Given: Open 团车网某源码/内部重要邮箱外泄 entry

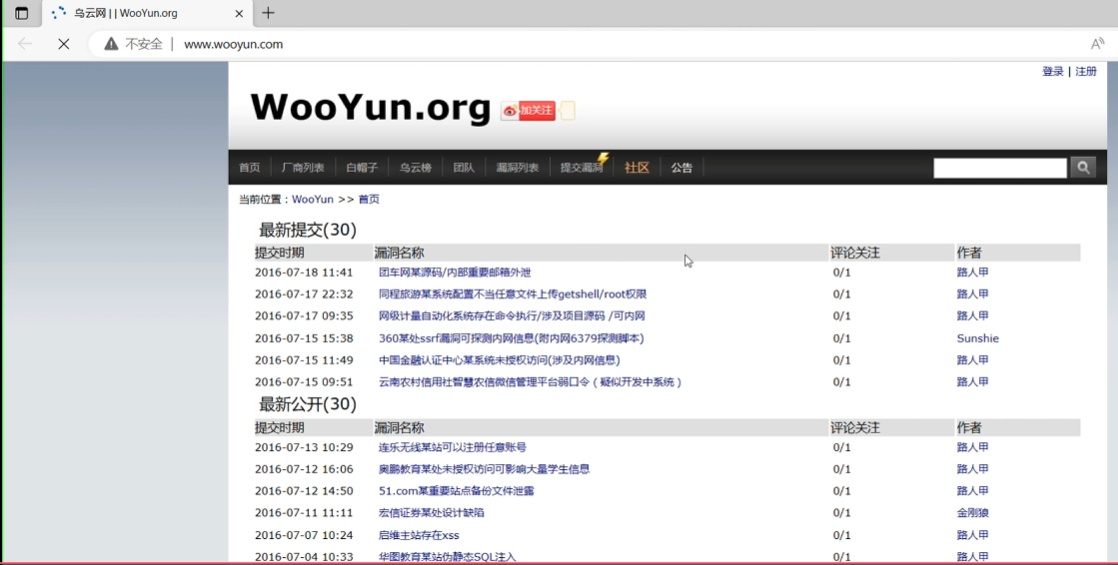Looking at the screenshot, I should coord(454,272).
